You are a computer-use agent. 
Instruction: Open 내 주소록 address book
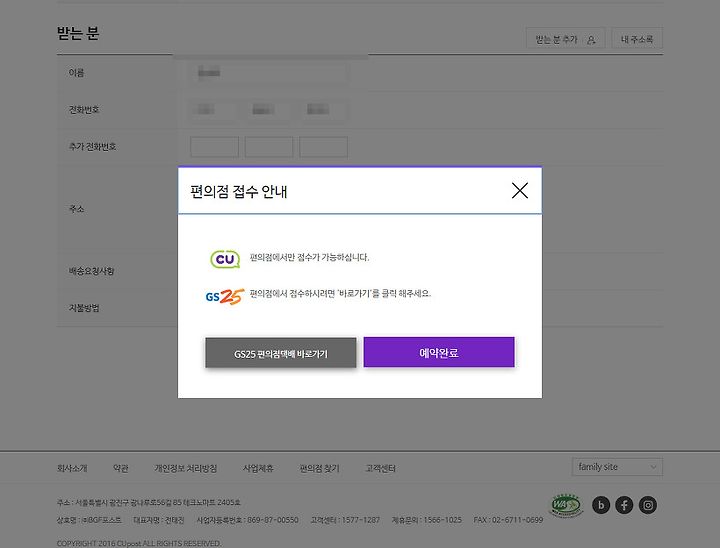637,39
